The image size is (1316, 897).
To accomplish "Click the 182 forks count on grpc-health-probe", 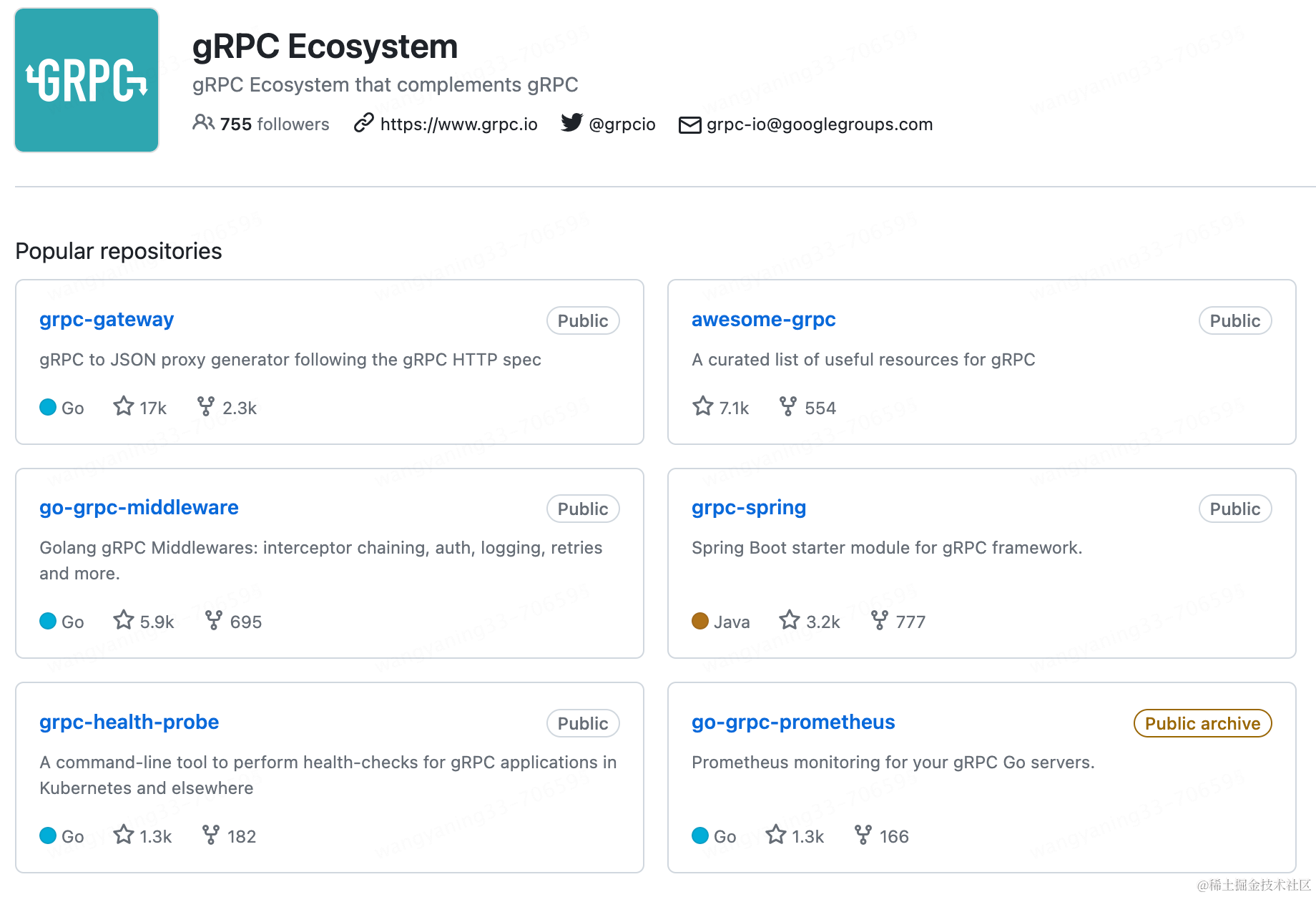I will [242, 837].
